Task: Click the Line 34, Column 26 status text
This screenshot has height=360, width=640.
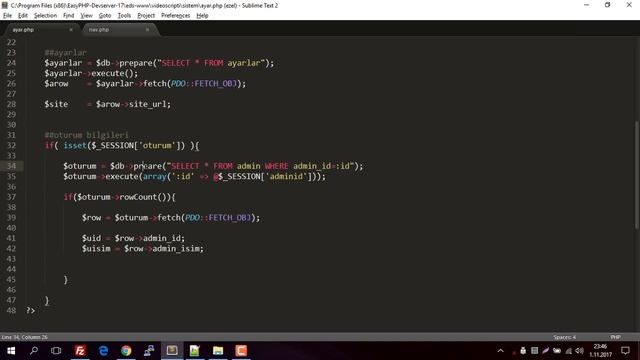Action: 24,337
